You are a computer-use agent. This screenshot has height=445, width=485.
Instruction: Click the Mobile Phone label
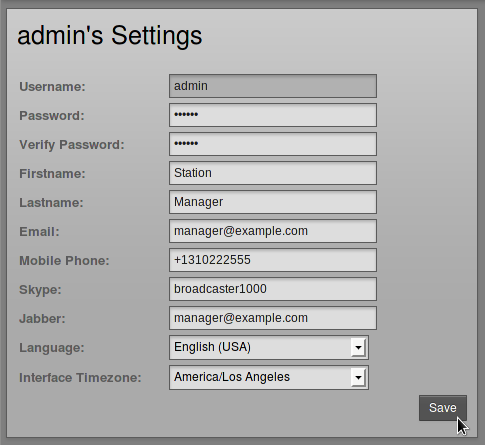[64, 261]
